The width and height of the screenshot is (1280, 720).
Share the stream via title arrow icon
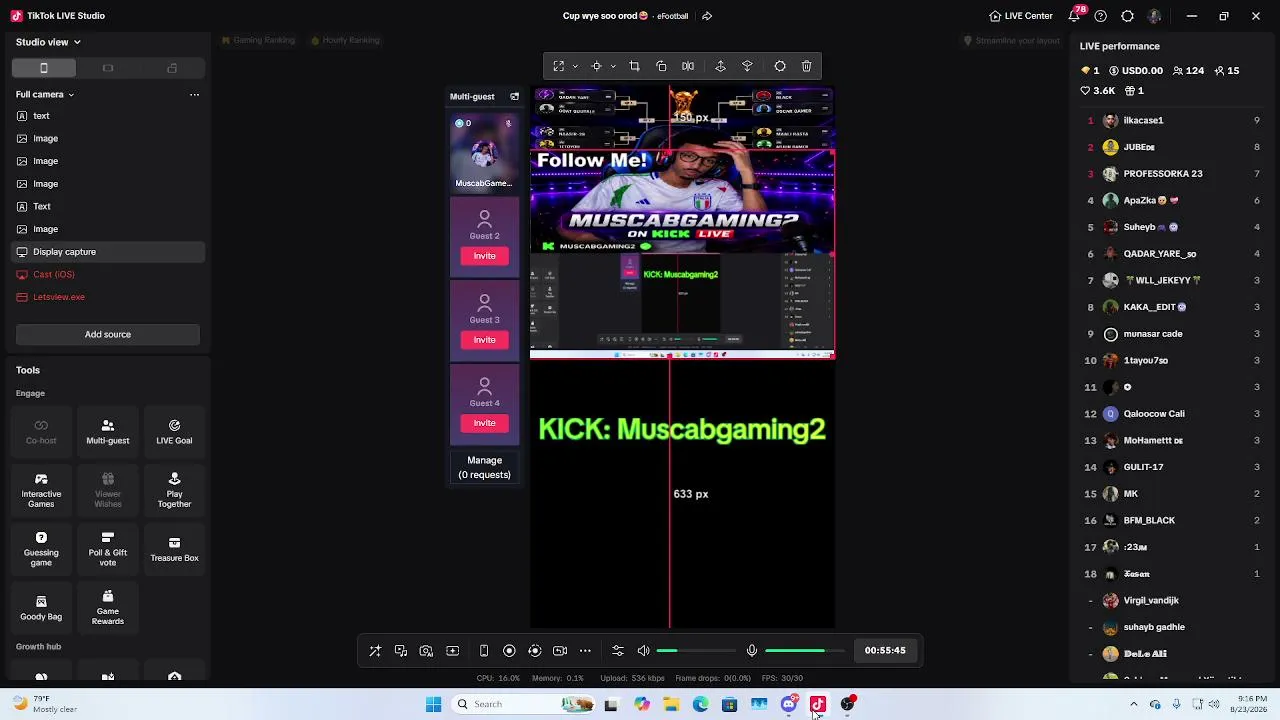(x=707, y=16)
